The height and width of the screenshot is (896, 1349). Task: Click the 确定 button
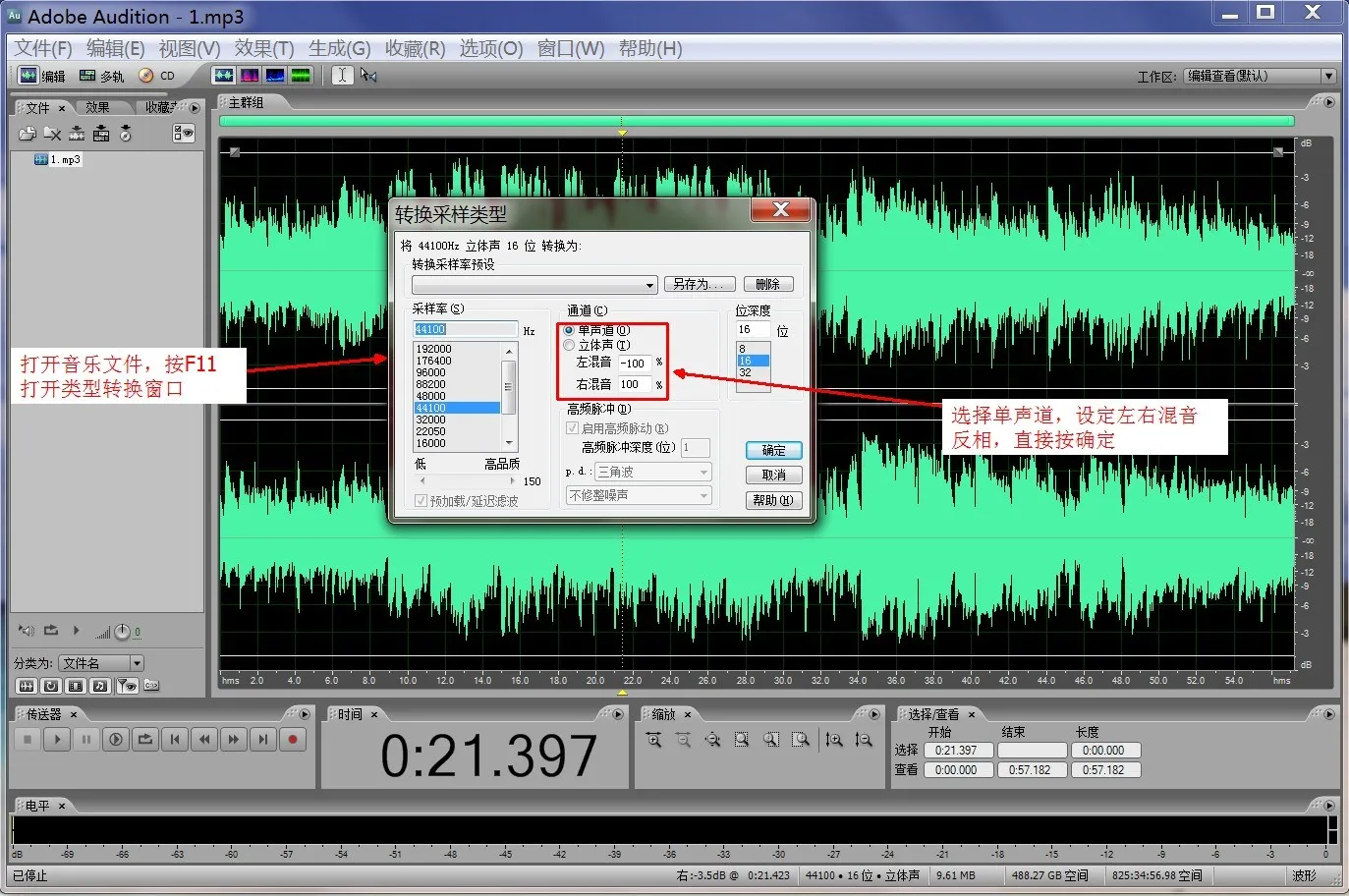pos(773,450)
